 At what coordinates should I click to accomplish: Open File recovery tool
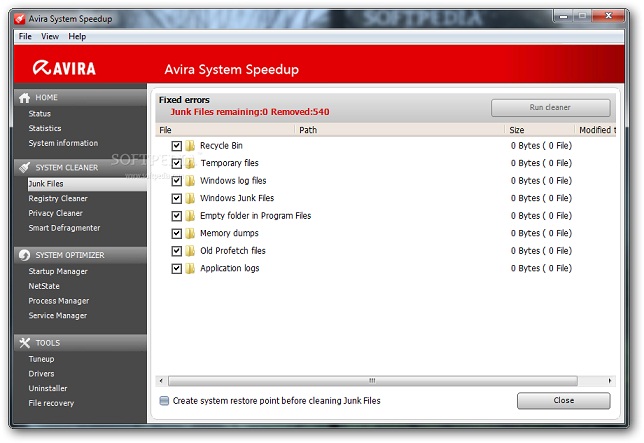51,403
